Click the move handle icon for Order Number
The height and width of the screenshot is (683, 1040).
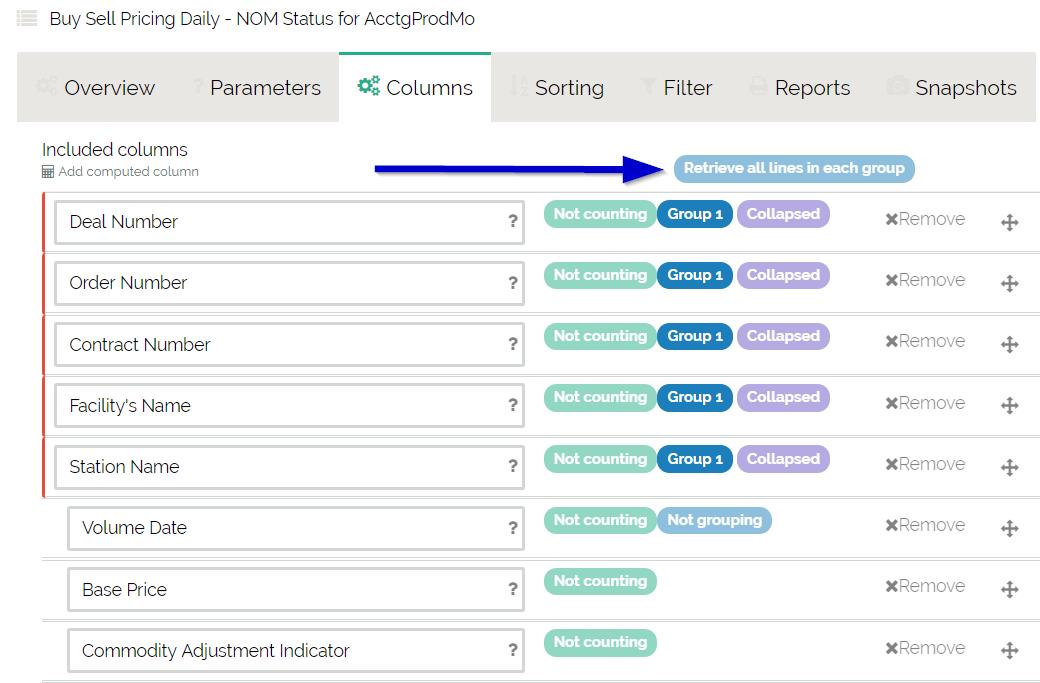click(1009, 284)
